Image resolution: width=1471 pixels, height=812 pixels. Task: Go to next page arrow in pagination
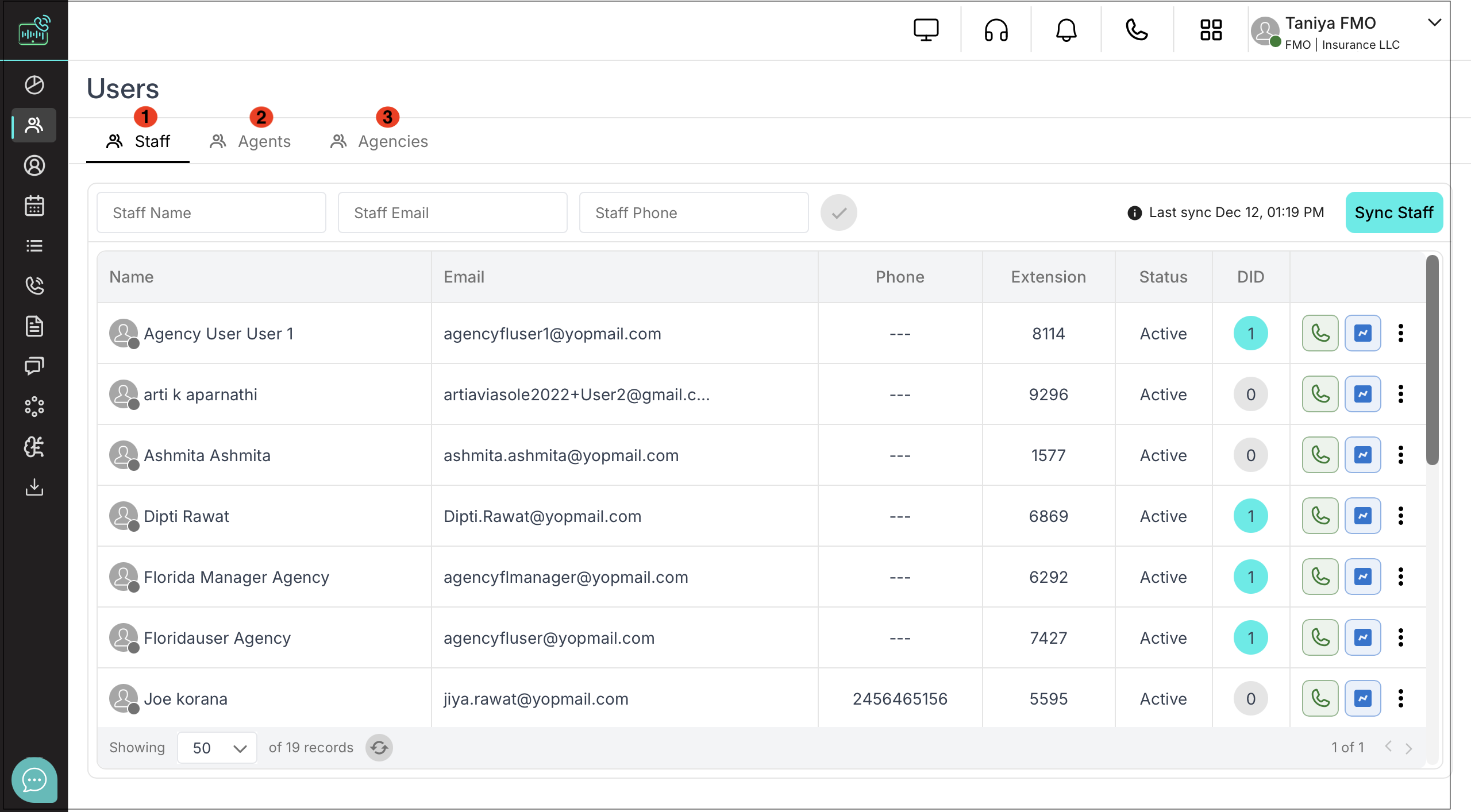(x=1408, y=748)
